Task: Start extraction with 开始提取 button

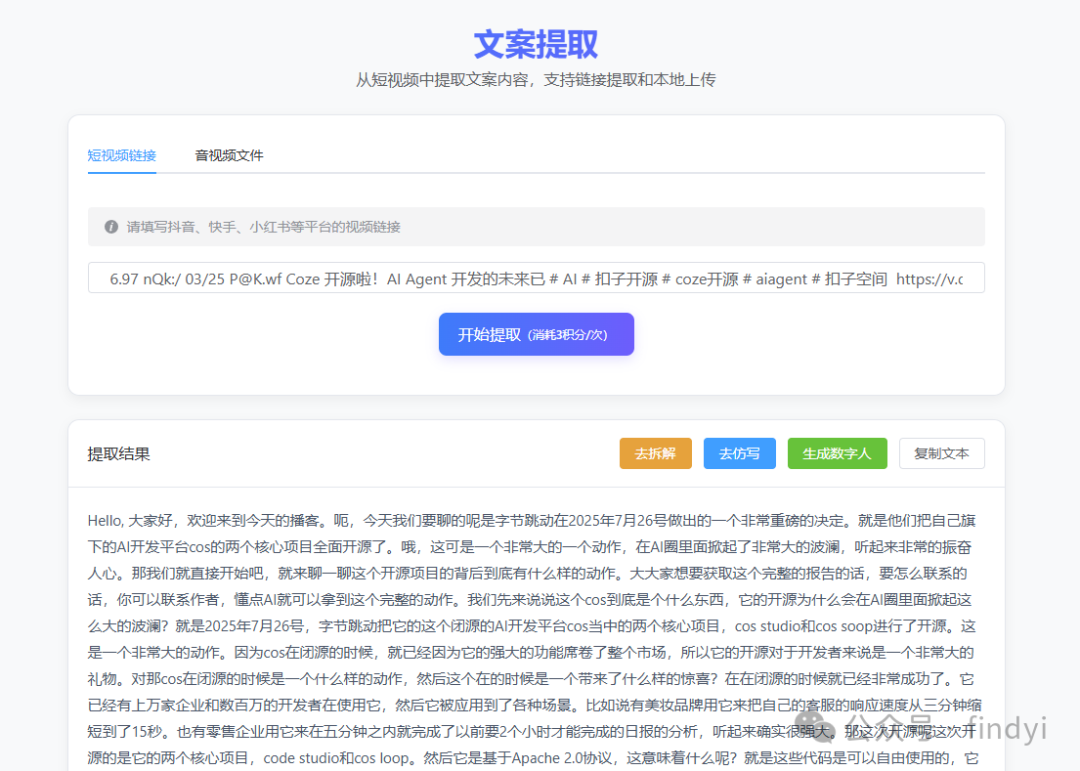Action: 536,334
